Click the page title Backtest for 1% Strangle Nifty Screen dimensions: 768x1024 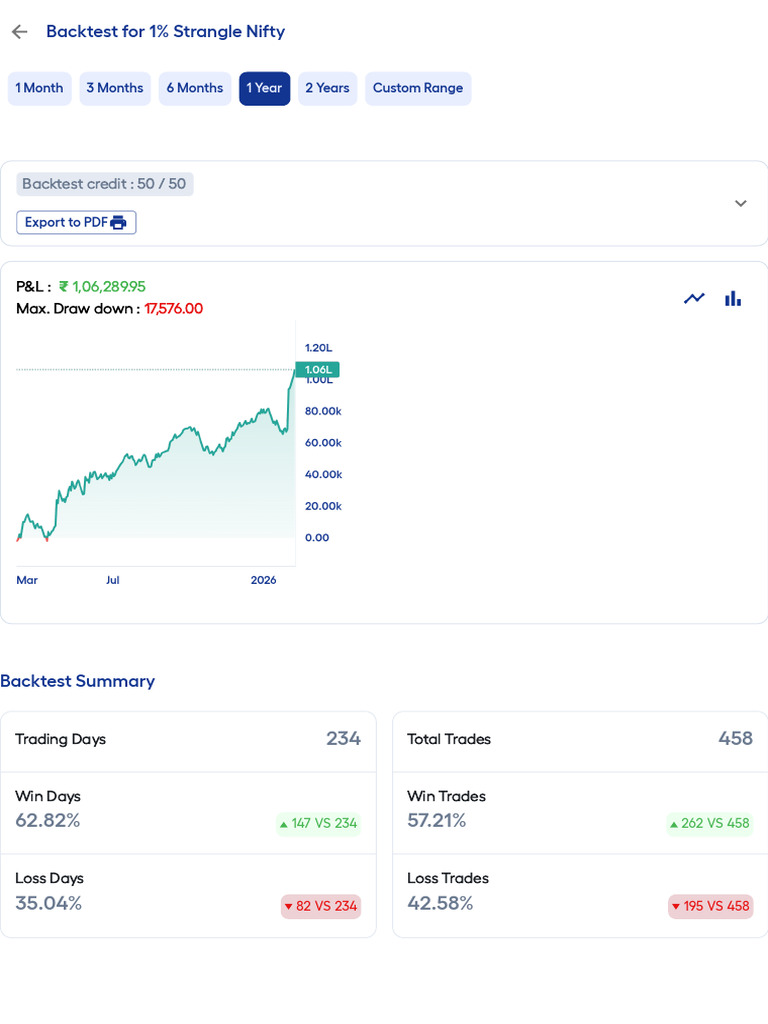(166, 31)
